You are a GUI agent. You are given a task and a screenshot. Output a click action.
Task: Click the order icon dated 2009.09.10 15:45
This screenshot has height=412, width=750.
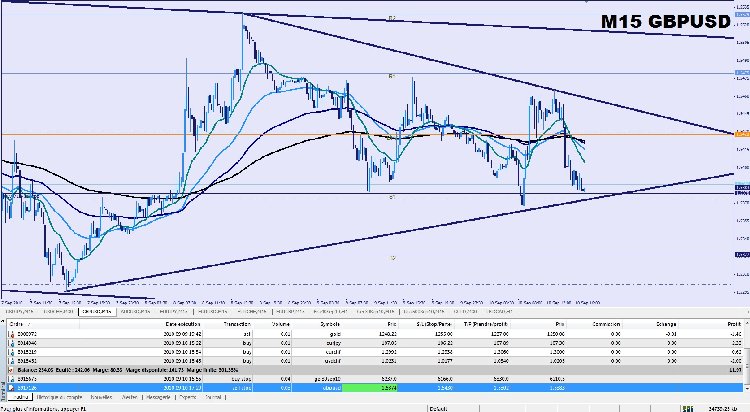[x=11, y=361]
